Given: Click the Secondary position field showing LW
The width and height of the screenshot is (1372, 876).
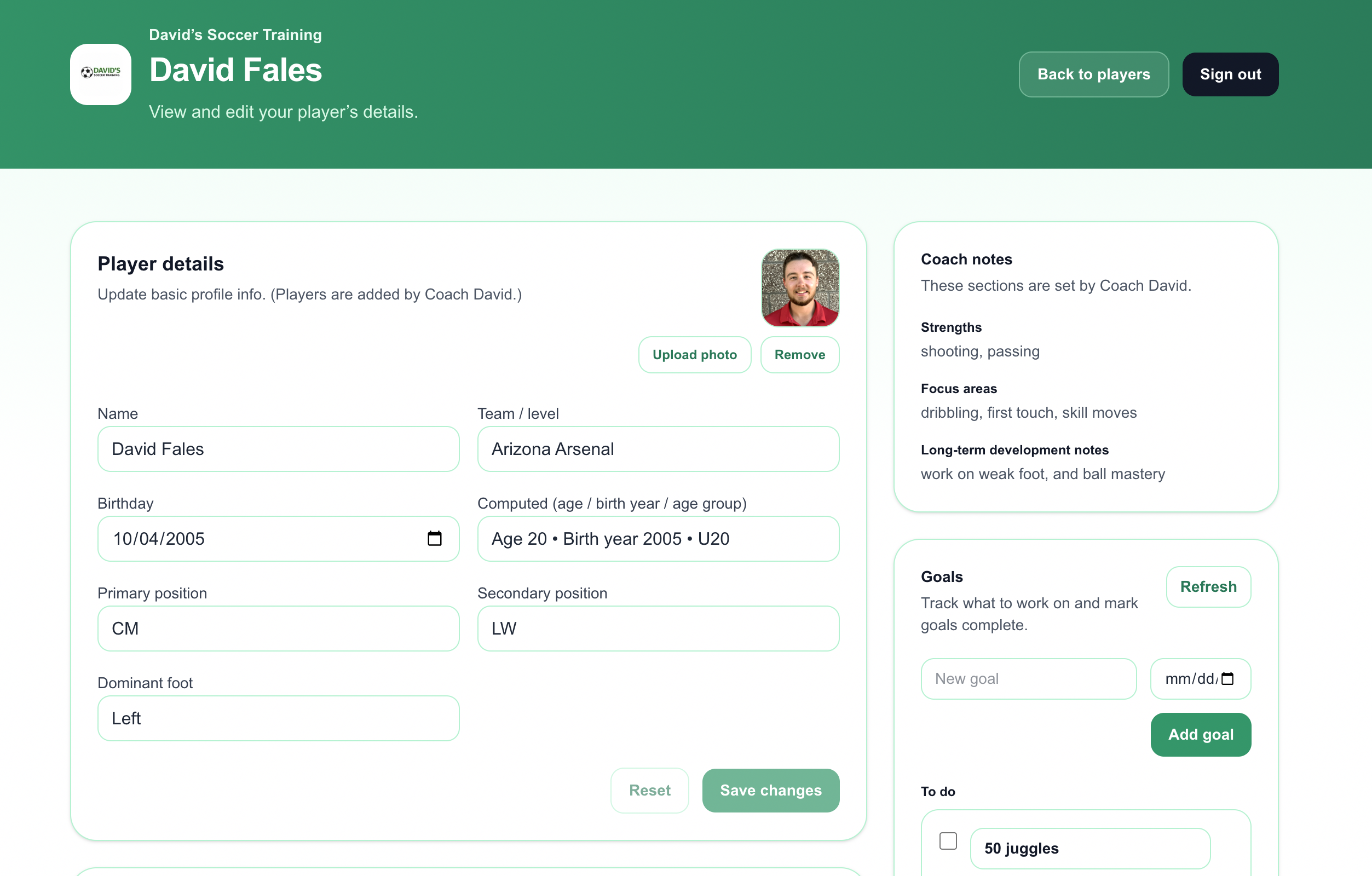Looking at the screenshot, I should [658, 629].
